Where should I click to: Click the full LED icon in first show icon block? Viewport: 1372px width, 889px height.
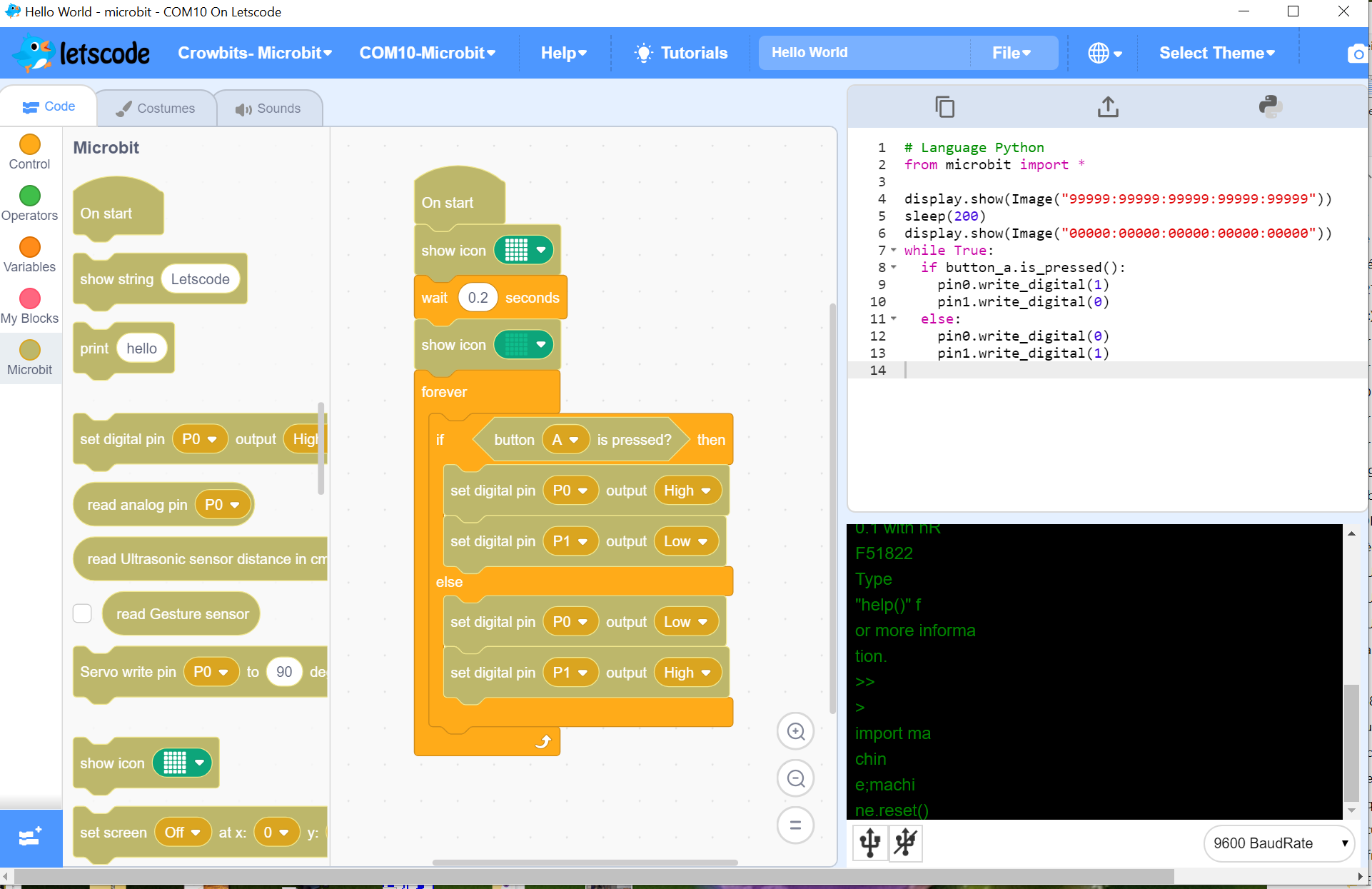pyautogui.click(x=516, y=250)
